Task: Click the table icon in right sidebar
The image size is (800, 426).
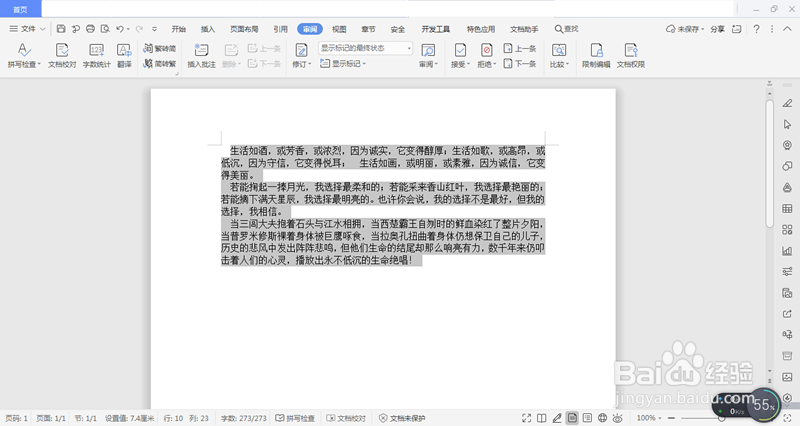Action: [787, 208]
